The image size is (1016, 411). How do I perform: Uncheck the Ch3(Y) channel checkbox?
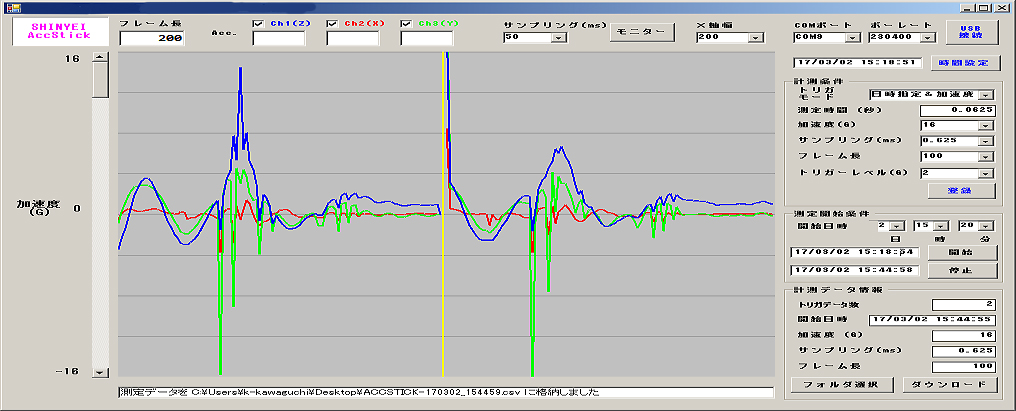coord(407,23)
